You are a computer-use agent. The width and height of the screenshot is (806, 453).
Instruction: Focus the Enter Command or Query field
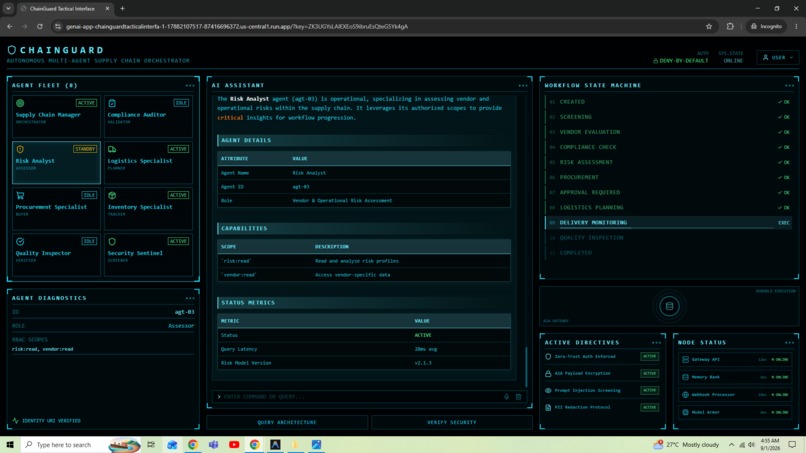click(x=360, y=396)
